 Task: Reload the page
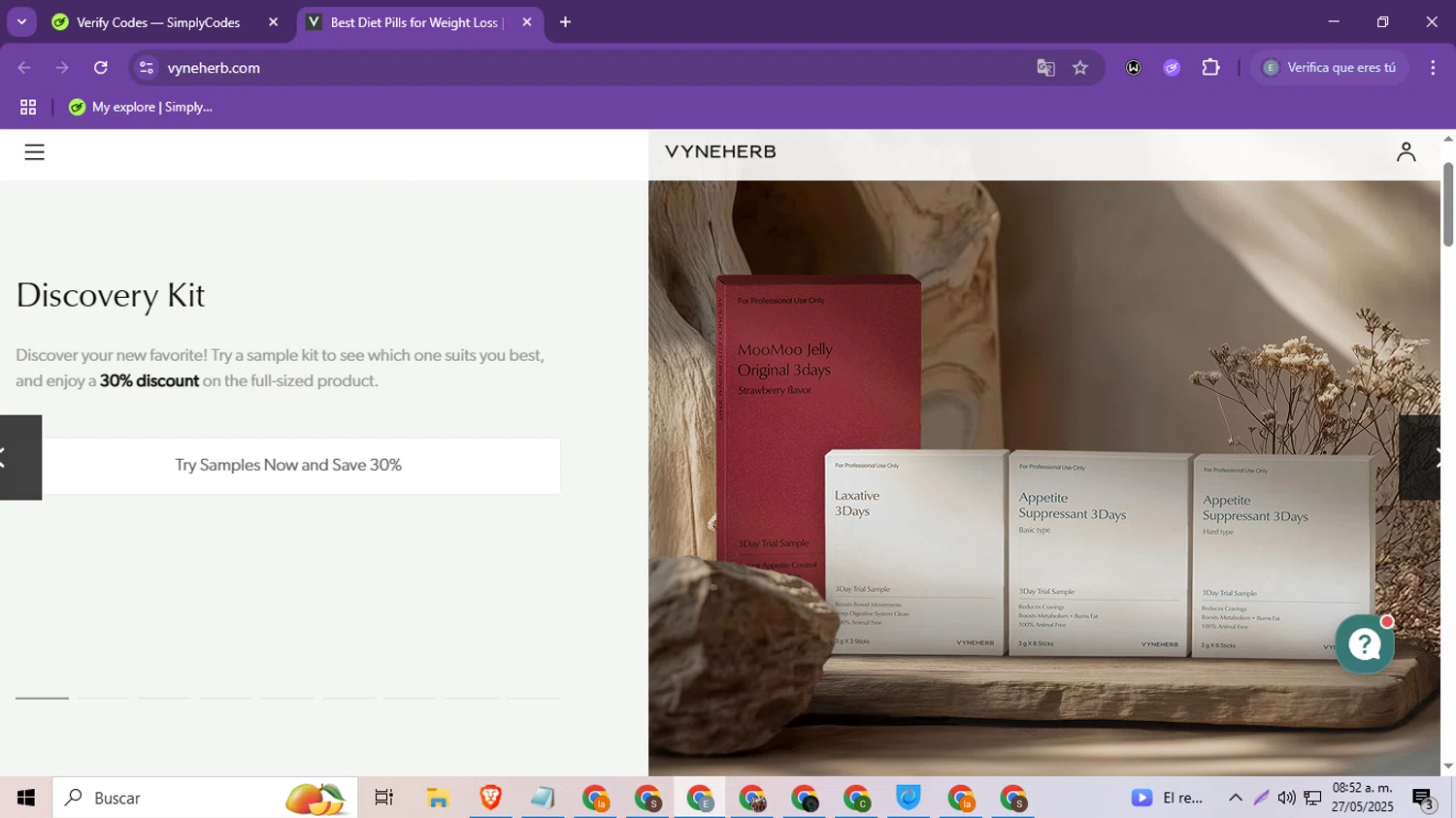point(101,68)
